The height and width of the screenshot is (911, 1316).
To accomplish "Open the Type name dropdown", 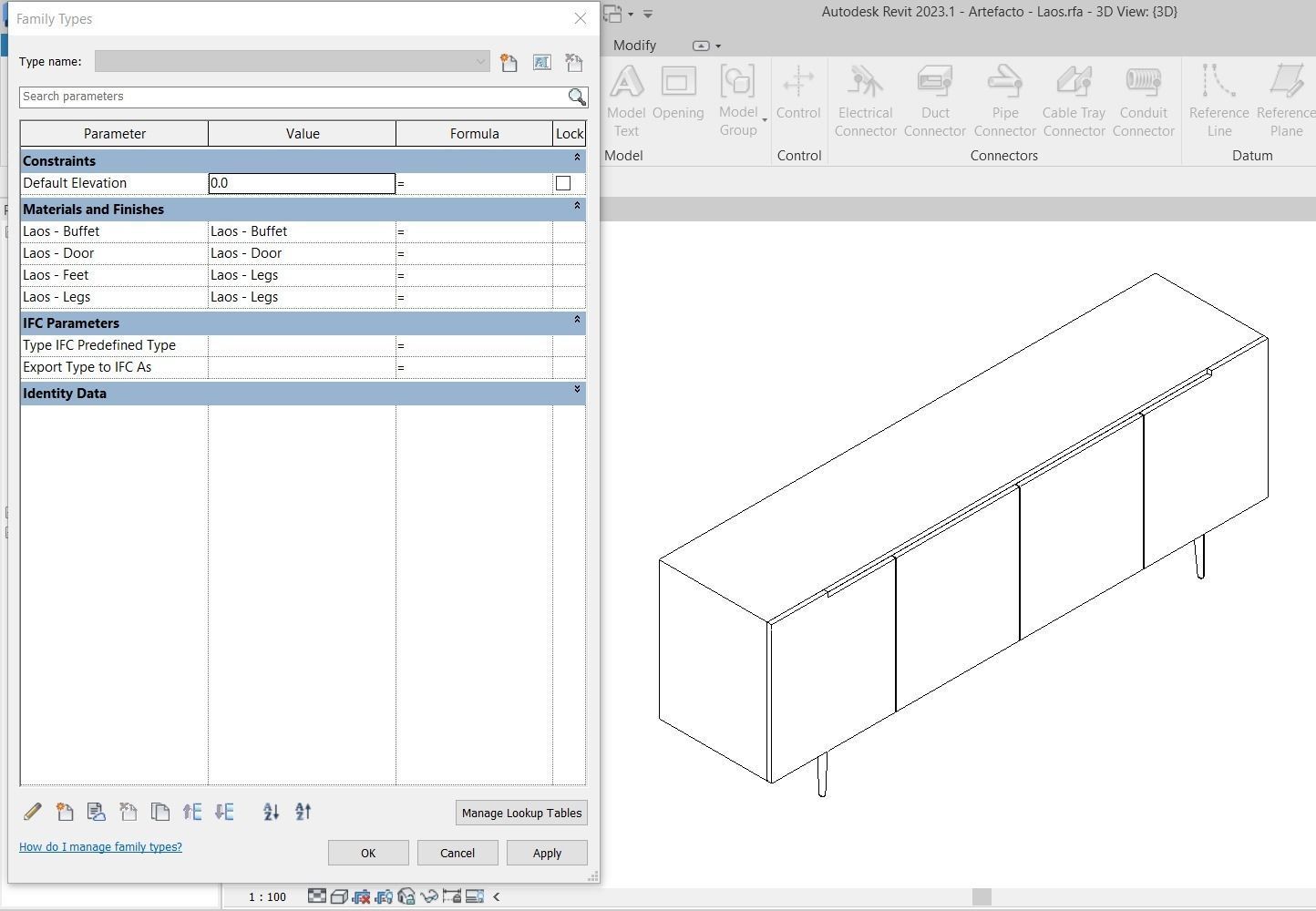I will (x=480, y=62).
